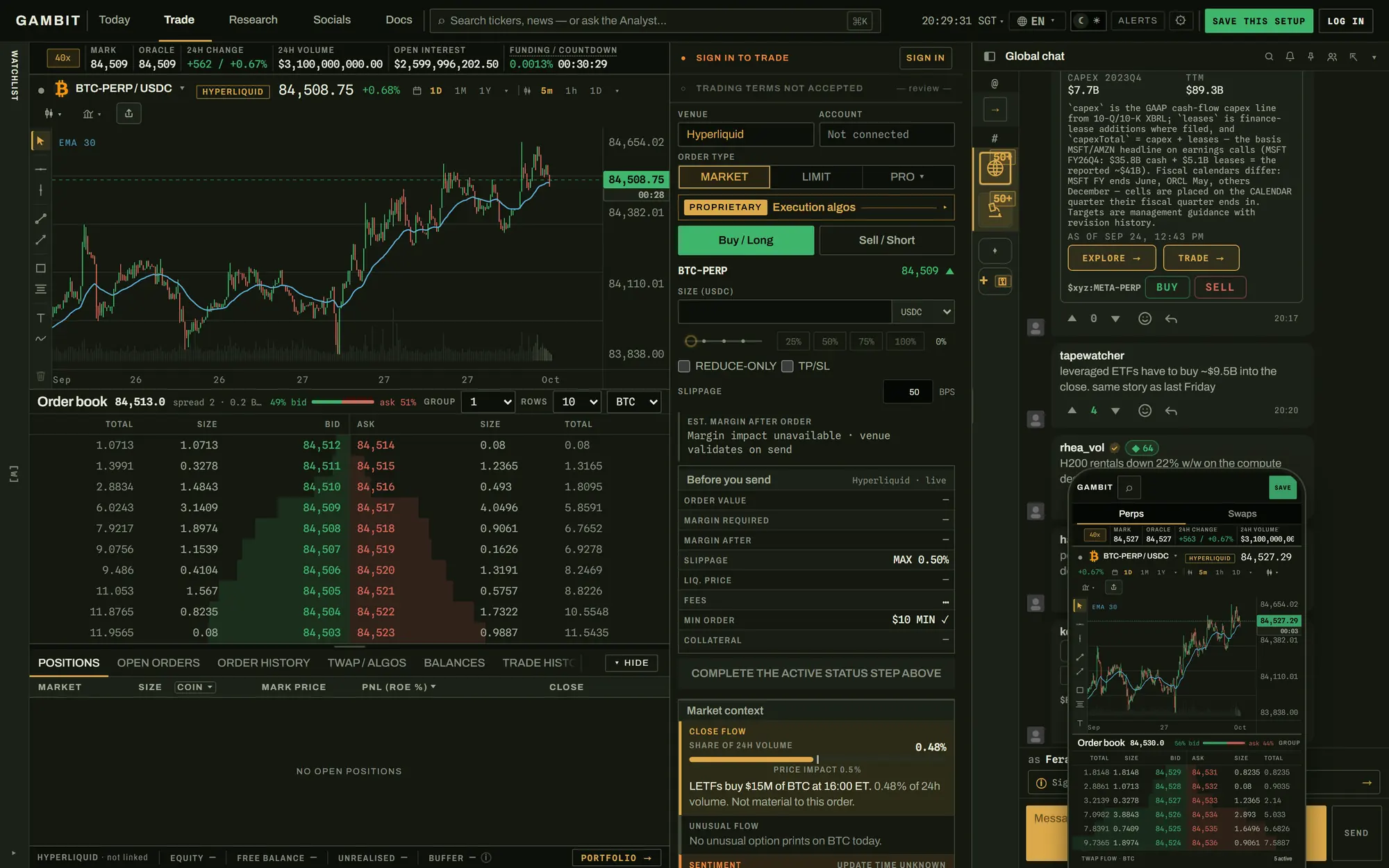Open indicators dropdown
Screen dimensions: 1389x868
click(92, 113)
